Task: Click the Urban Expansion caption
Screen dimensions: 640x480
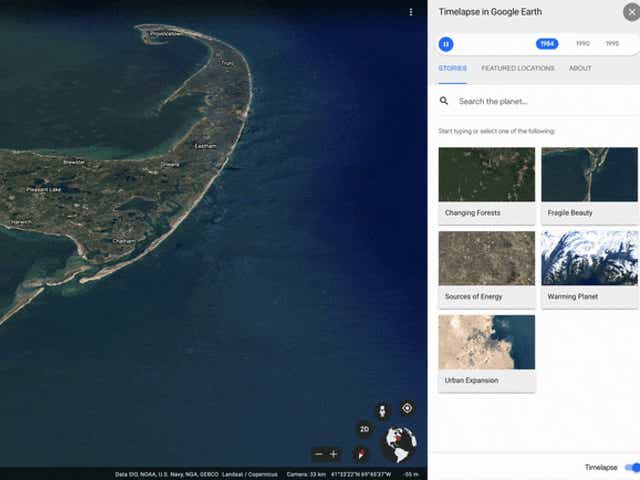Action: point(471,380)
